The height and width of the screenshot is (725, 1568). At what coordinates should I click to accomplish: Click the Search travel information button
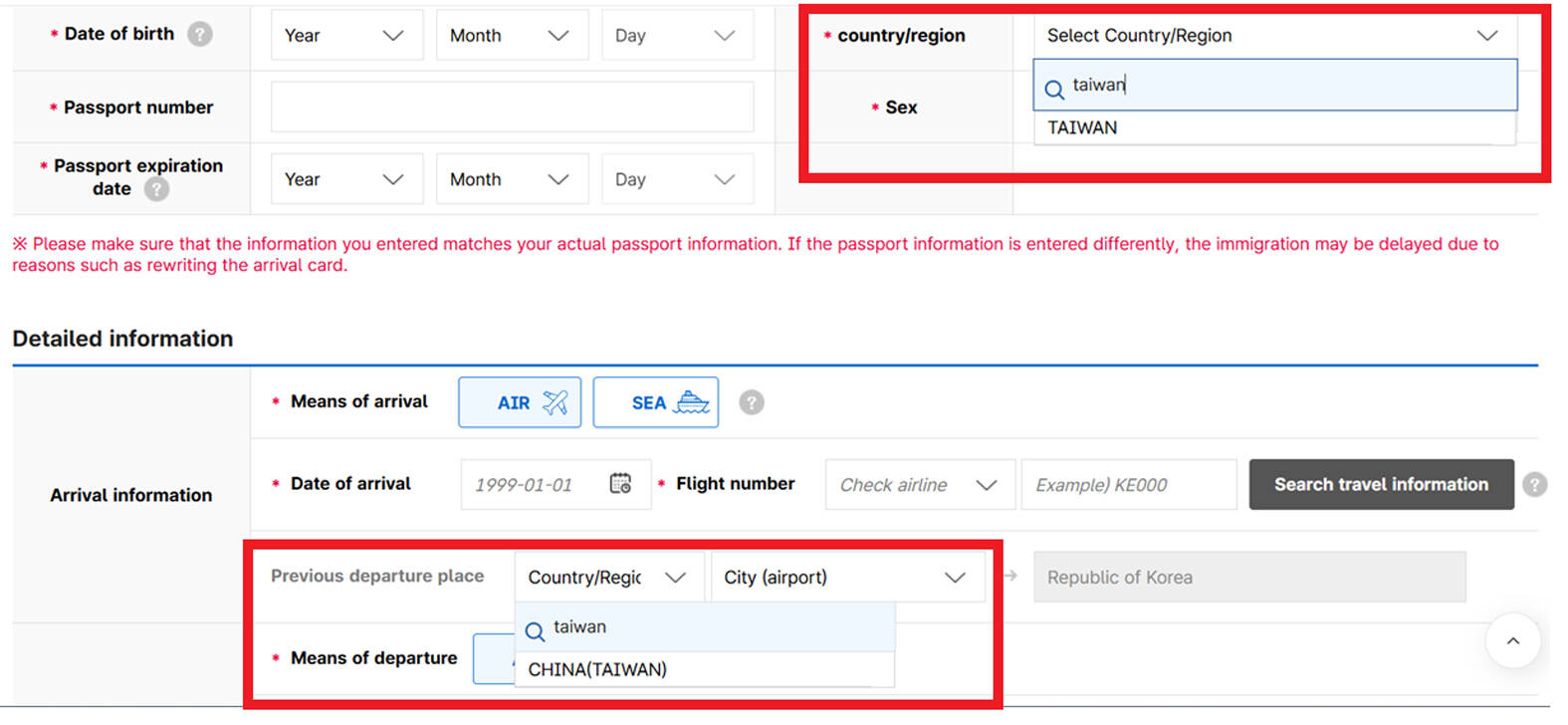(x=1381, y=485)
